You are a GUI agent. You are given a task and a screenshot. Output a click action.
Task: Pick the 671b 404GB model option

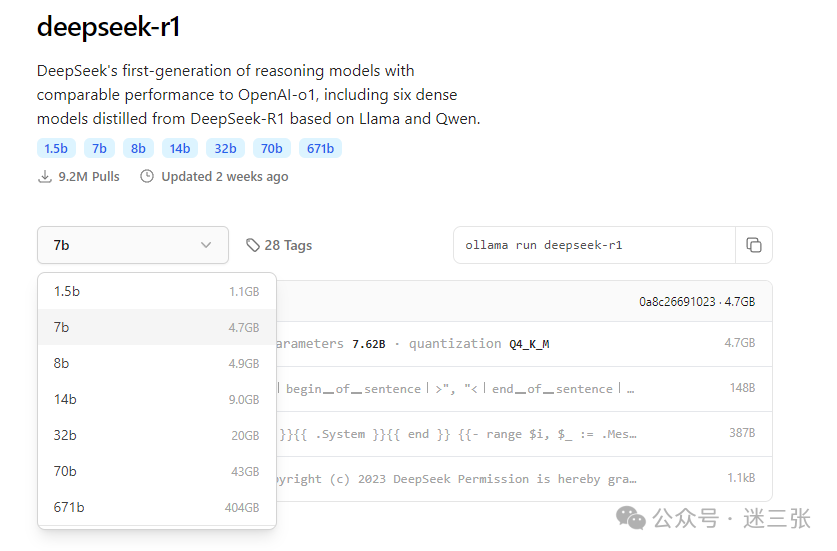pos(156,507)
